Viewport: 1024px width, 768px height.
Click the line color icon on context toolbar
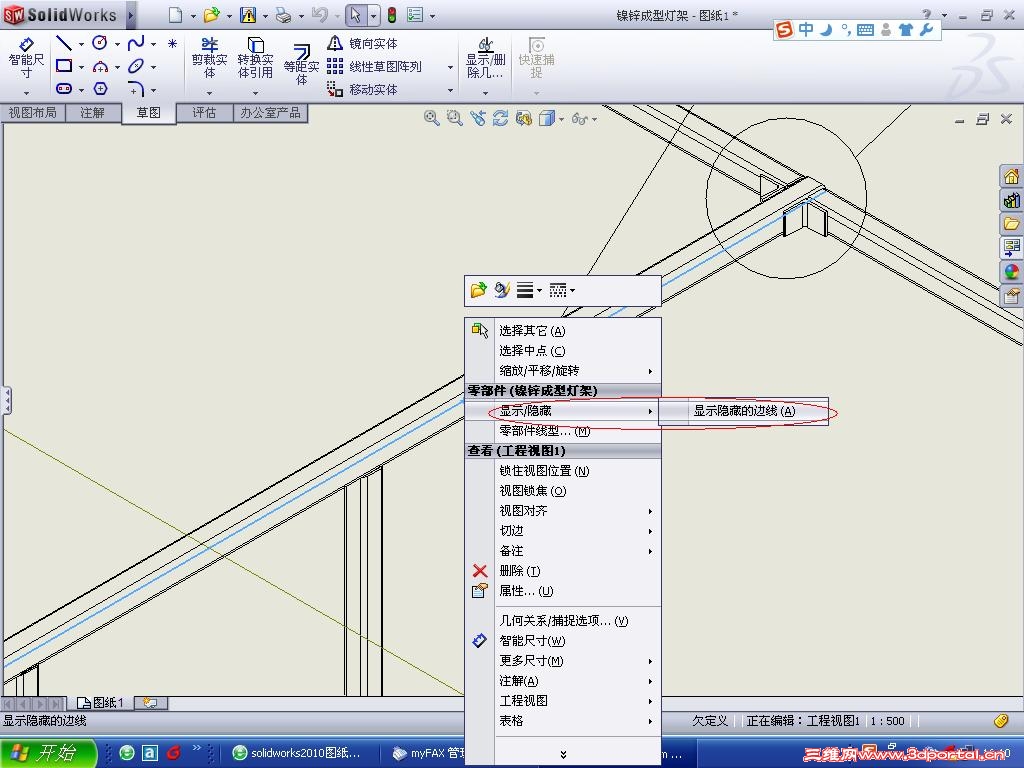tap(501, 289)
